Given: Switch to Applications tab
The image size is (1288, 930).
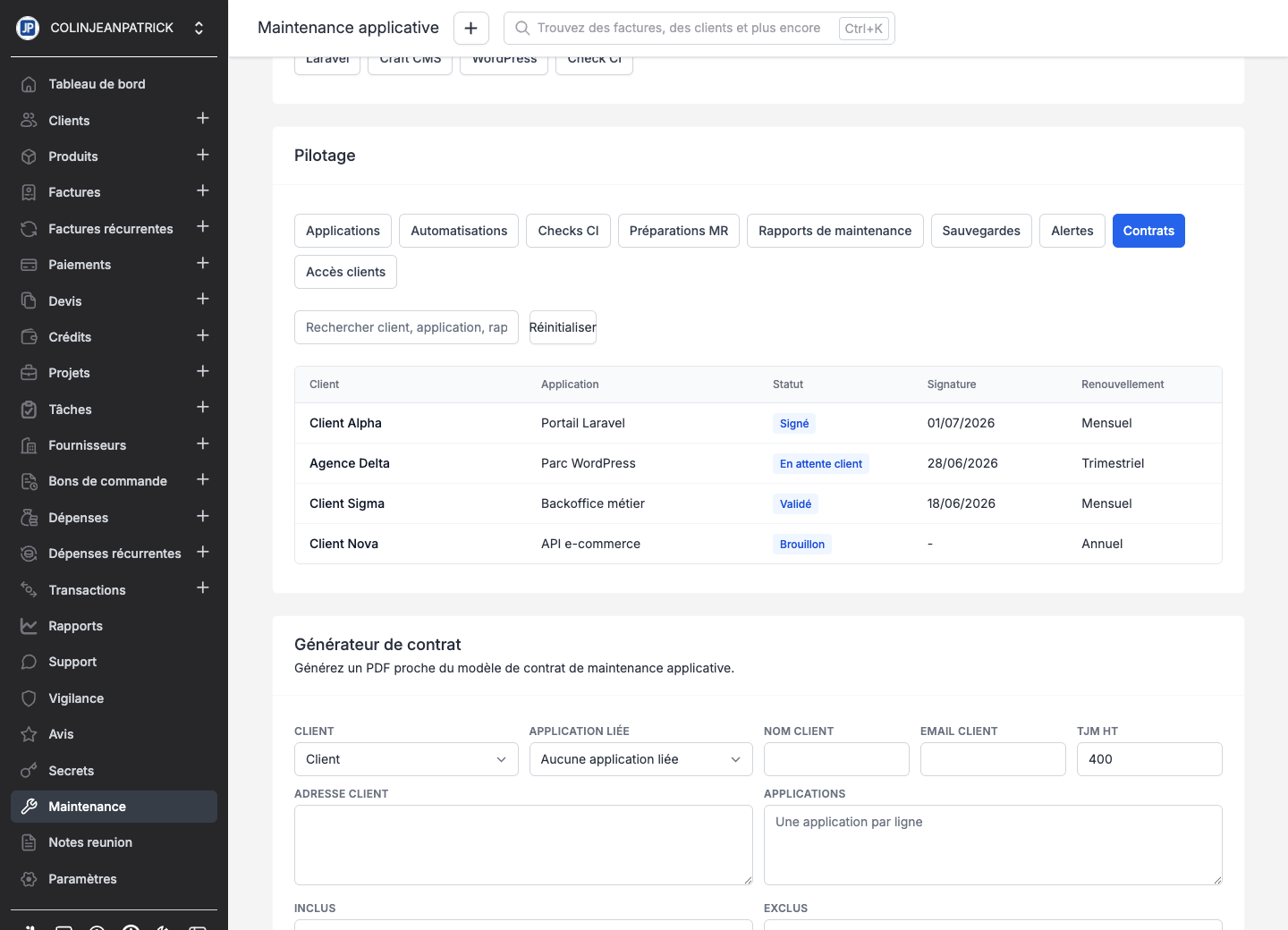Looking at the screenshot, I should coord(343,231).
